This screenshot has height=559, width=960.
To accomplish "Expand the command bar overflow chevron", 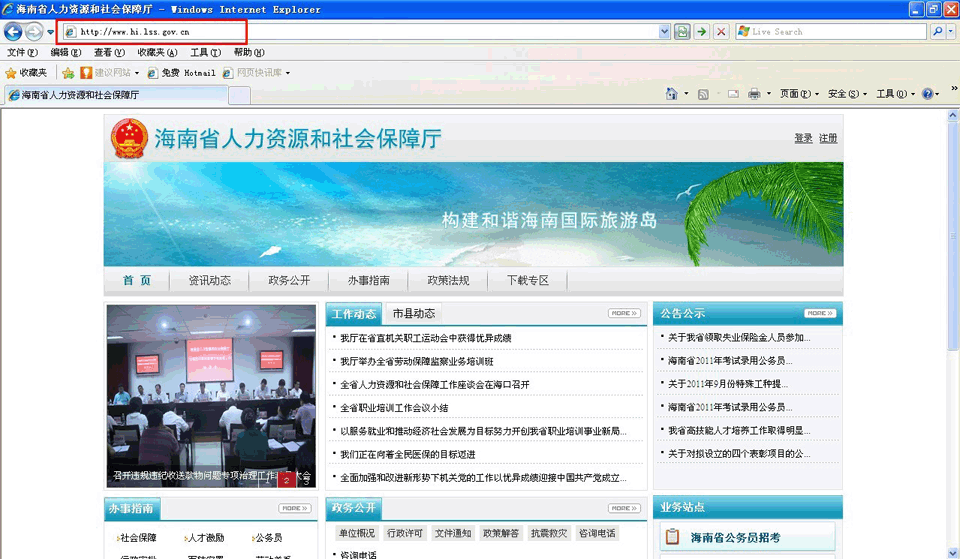I will pyautogui.click(x=954, y=89).
